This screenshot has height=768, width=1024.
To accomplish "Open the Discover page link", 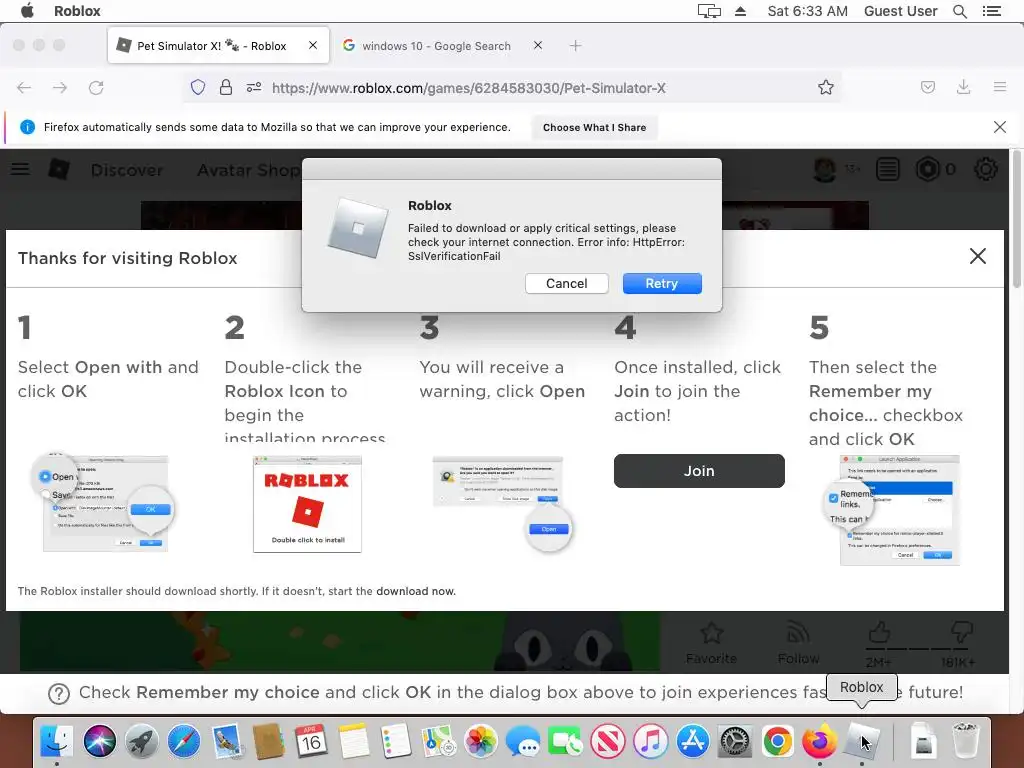I will (x=127, y=170).
